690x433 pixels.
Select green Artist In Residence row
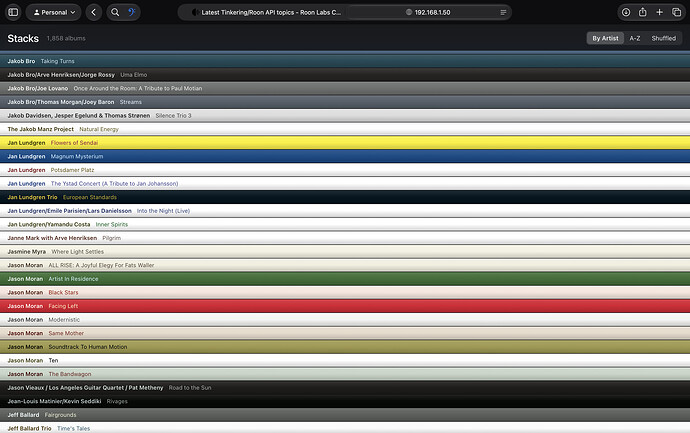pos(345,279)
